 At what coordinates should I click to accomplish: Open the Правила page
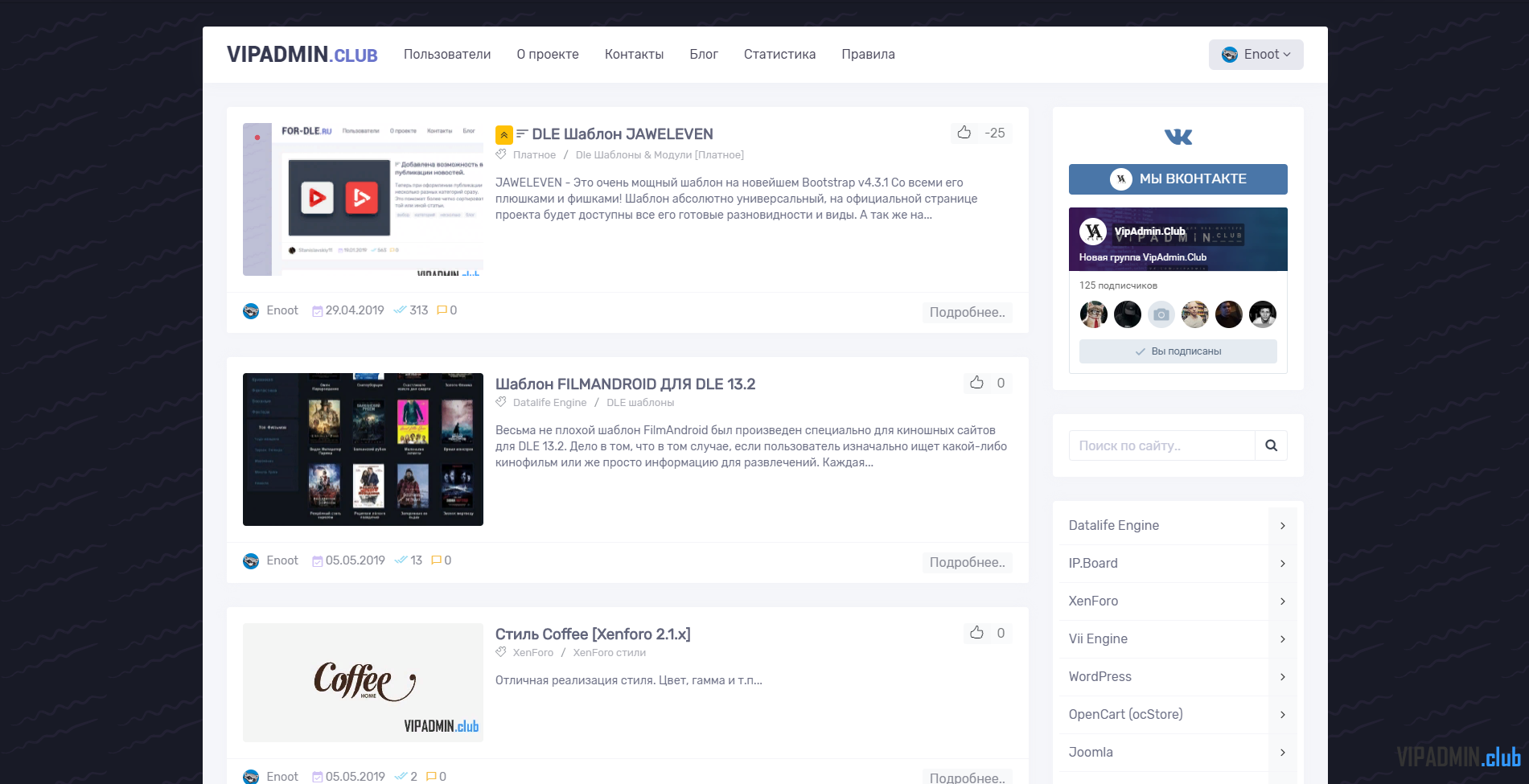tap(868, 55)
